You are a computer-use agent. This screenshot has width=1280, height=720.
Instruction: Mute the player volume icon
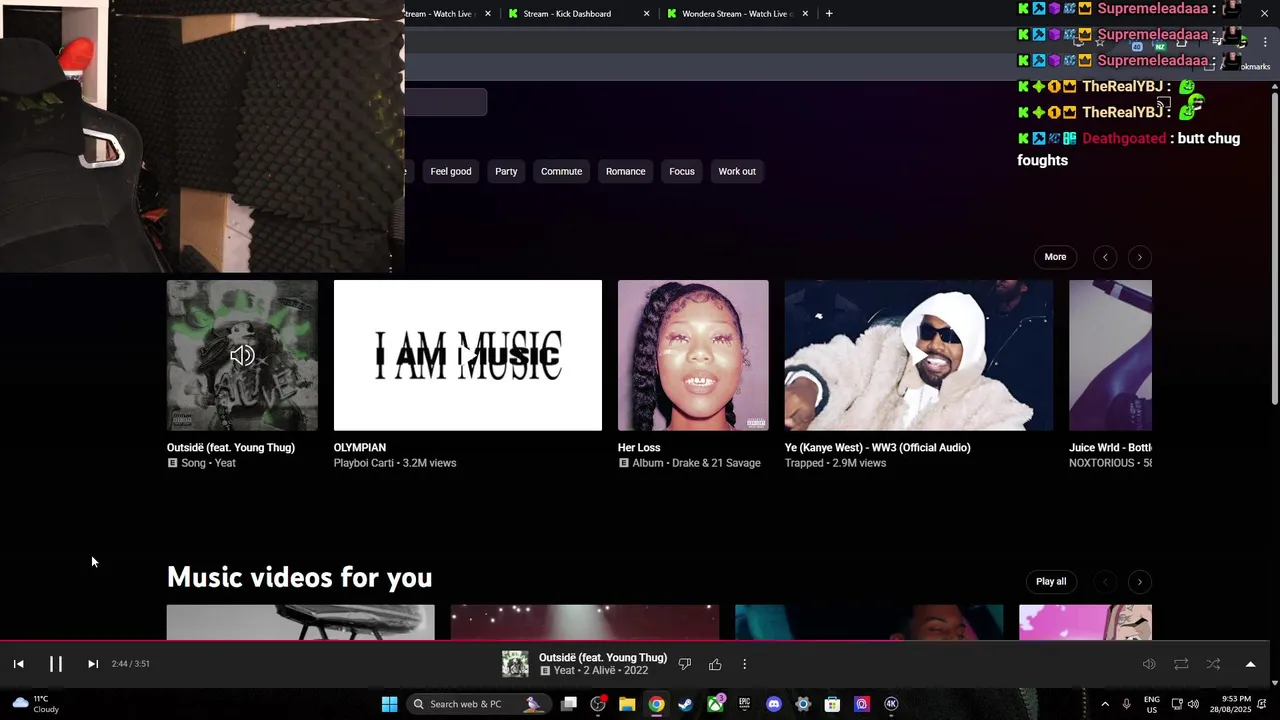1149,664
